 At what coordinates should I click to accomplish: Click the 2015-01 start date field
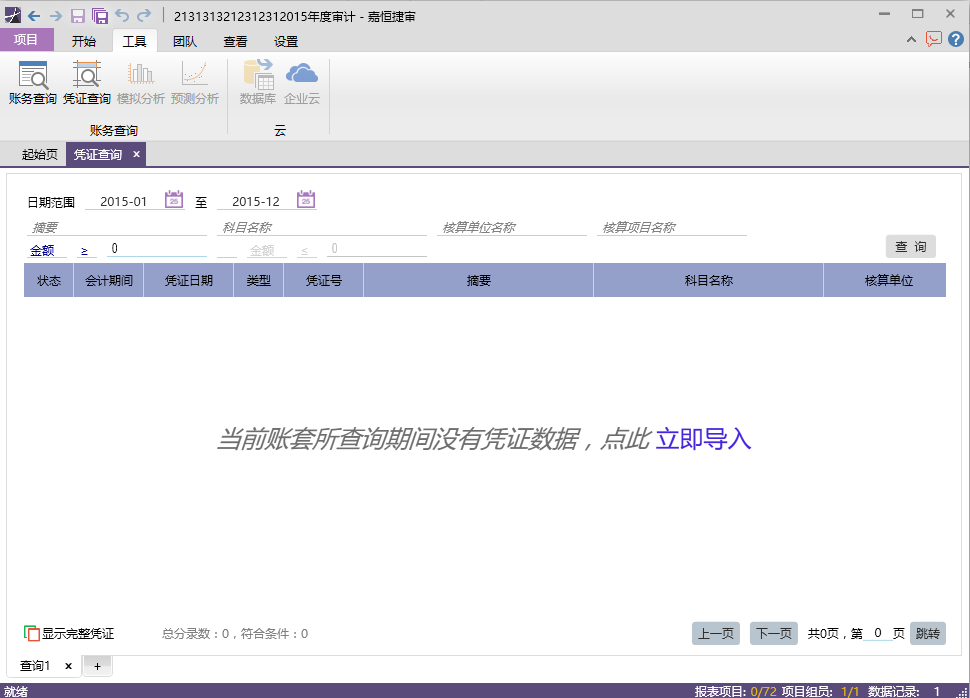[124, 201]
